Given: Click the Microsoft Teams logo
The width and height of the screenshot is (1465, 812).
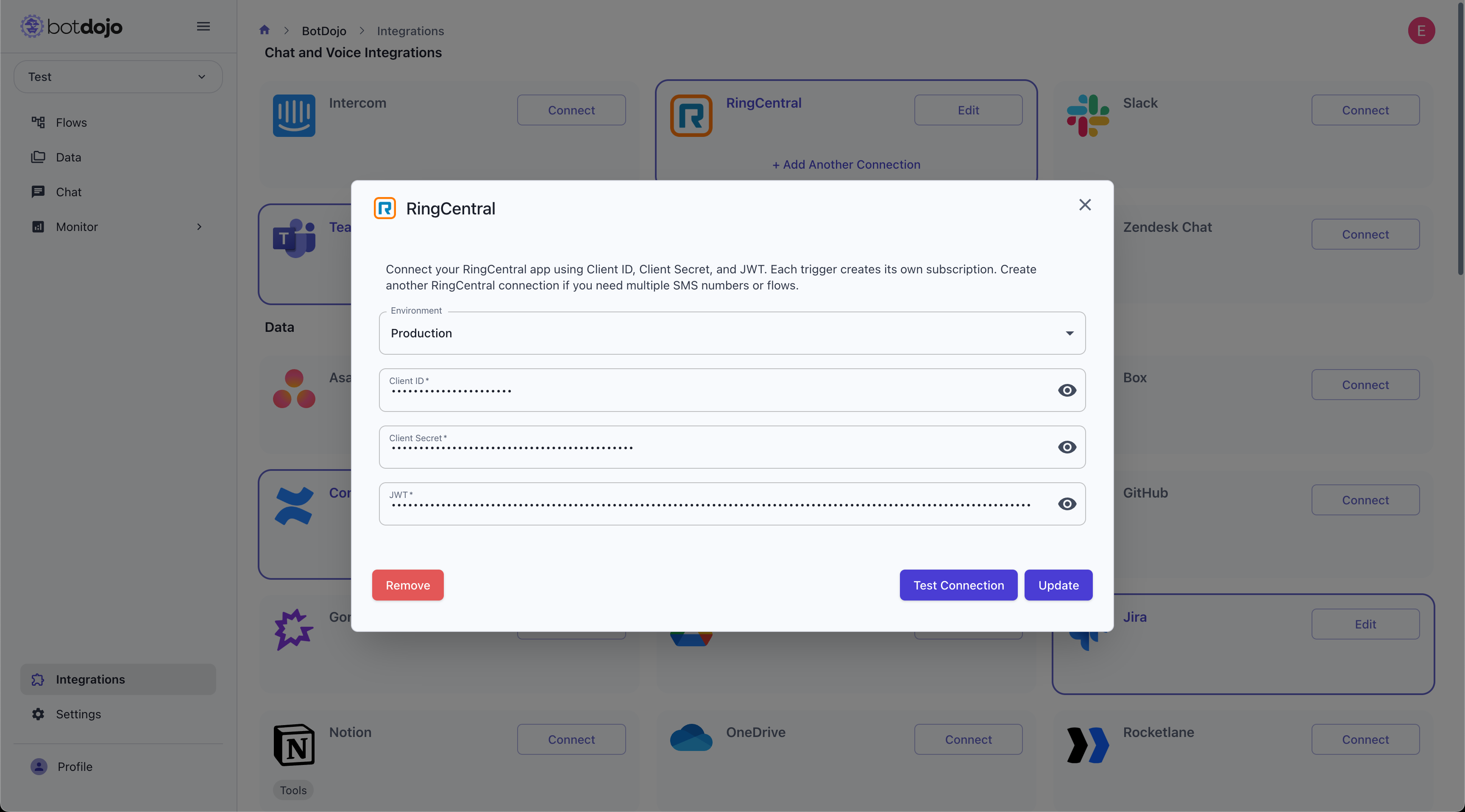Looking at the screenshot, I should [x=294, y=238].
